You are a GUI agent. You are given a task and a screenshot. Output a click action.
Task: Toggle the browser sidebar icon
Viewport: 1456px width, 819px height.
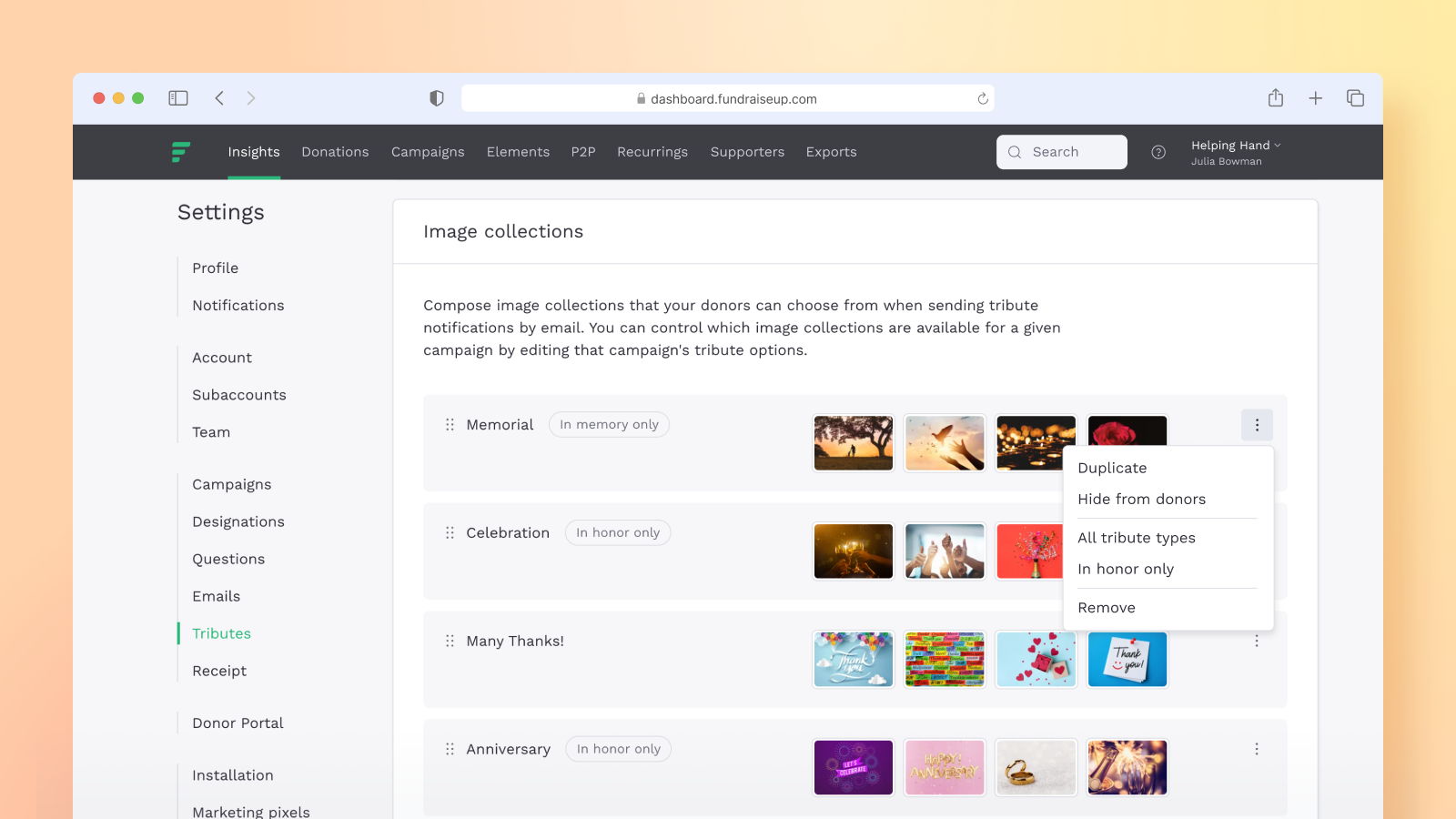click(x=178, y=98)
